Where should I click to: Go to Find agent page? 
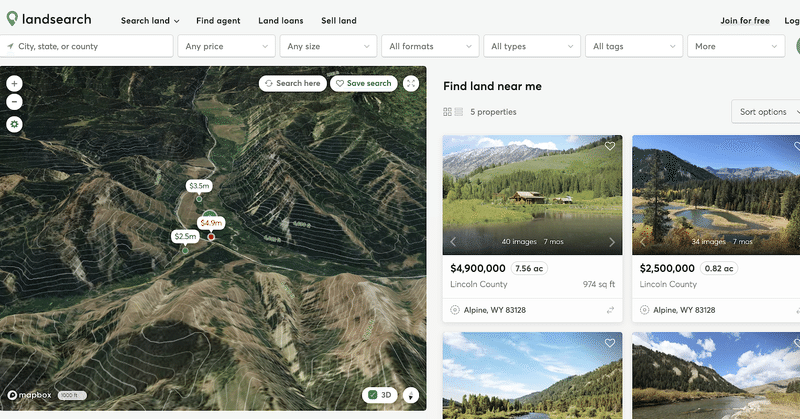tap(218, 21)
